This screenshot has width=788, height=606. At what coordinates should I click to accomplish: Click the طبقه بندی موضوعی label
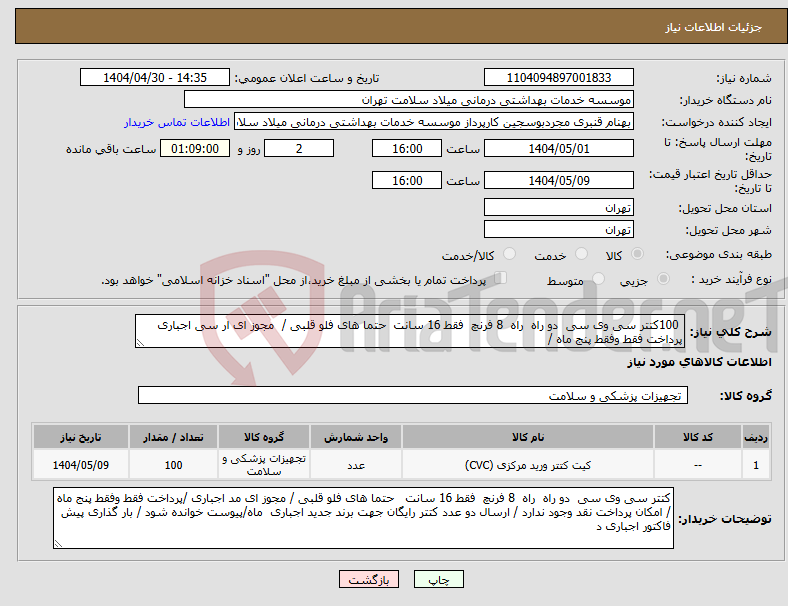pos(719,254)
